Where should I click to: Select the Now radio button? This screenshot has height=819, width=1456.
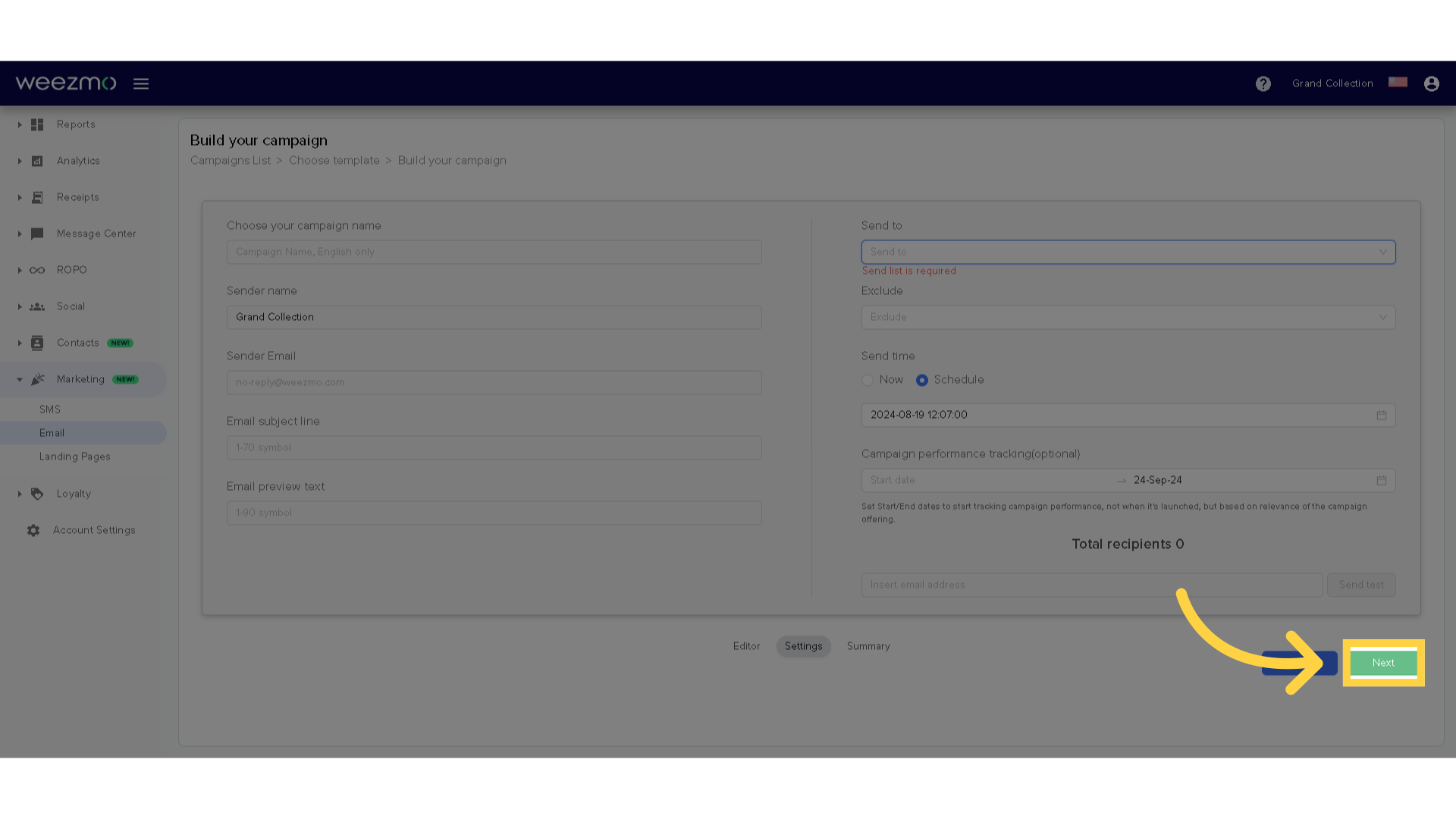868,379
